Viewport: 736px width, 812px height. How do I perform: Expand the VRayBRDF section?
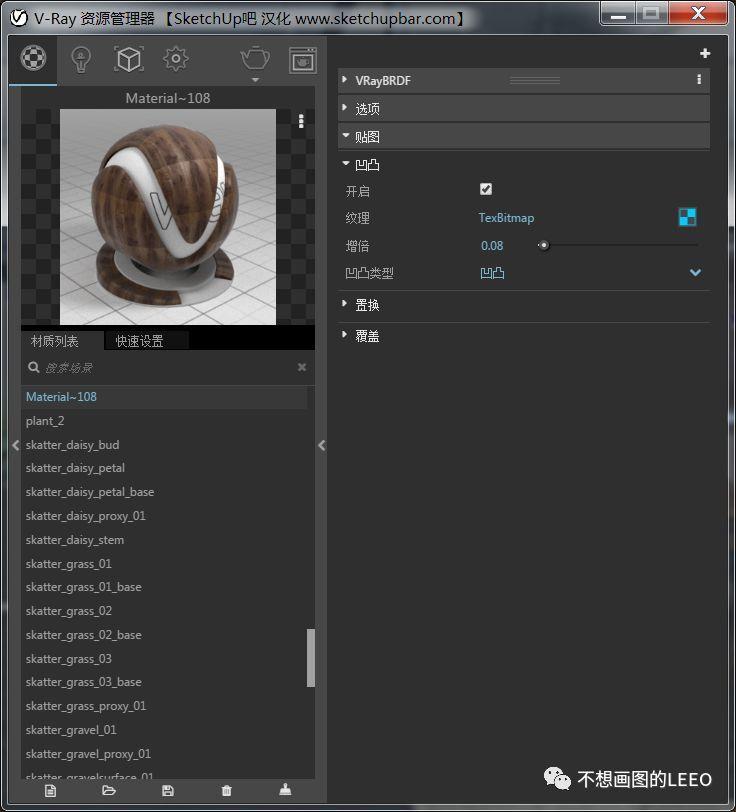[344, 79]
